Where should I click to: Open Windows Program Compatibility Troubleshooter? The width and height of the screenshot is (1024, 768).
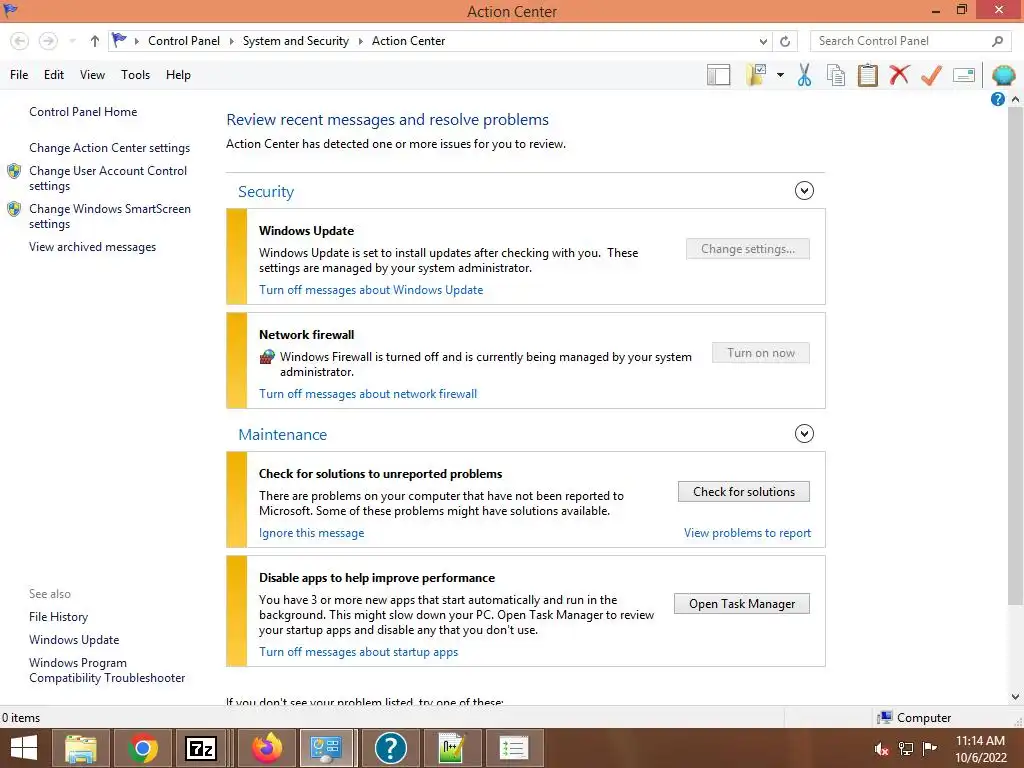[107, 670]
